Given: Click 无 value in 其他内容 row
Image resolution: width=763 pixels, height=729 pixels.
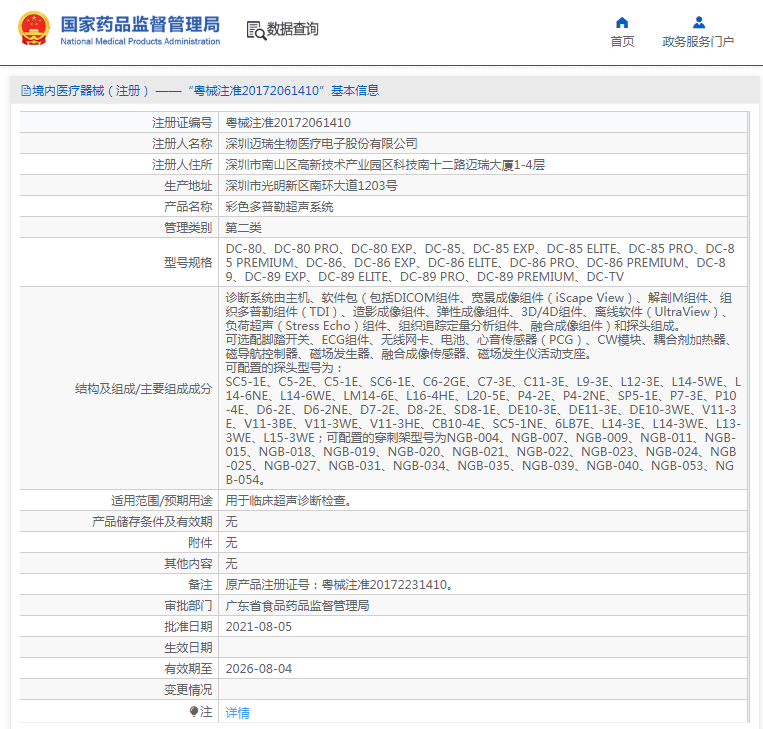Looking at the screenshot, I should coord(231,563).
